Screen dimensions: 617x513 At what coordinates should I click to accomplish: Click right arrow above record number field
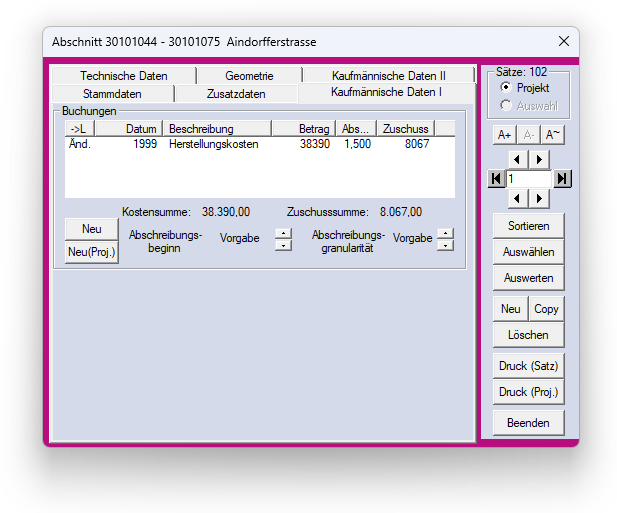(x=539, y=159)
